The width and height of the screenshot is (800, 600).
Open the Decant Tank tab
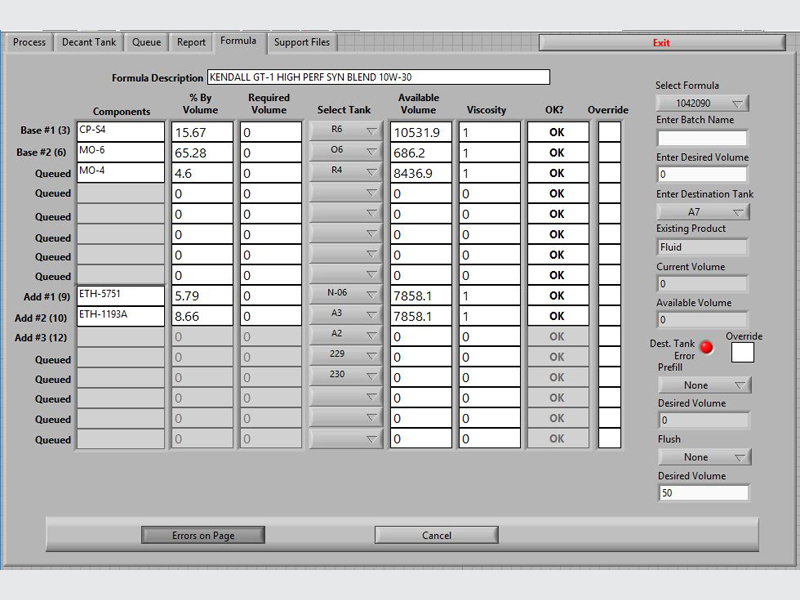89,42
